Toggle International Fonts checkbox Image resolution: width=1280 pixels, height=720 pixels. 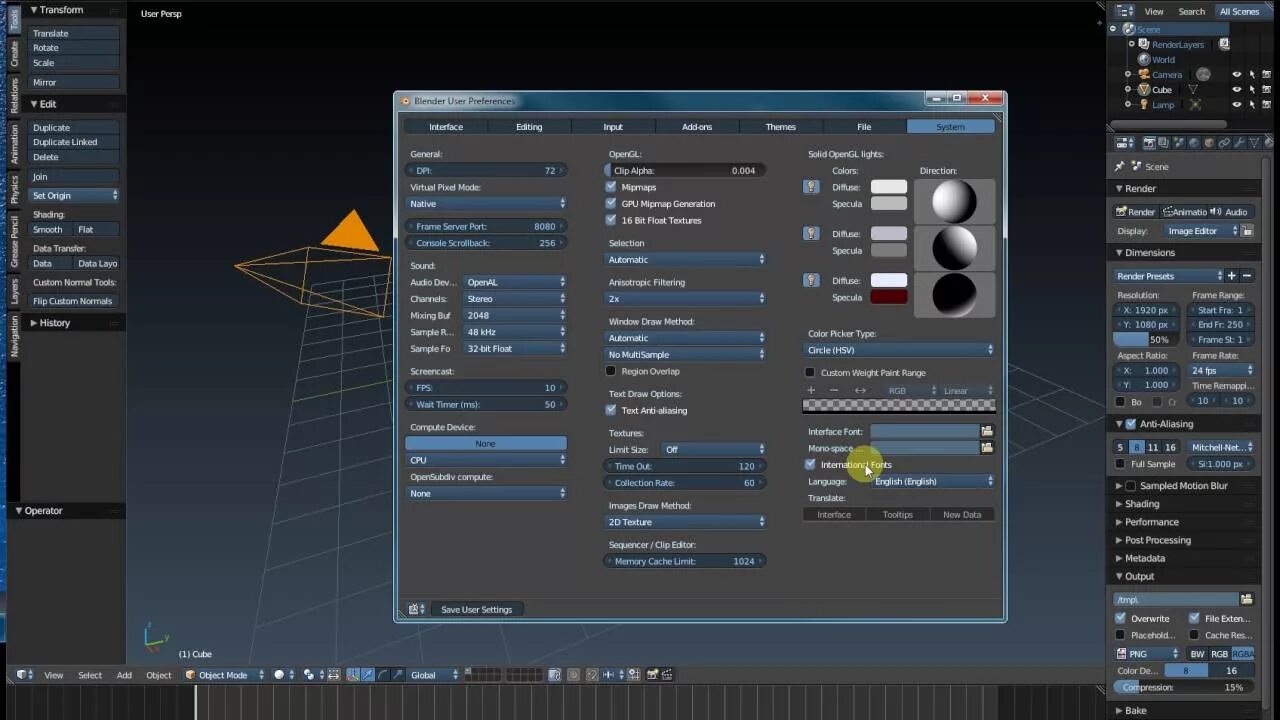click(810, 464)
